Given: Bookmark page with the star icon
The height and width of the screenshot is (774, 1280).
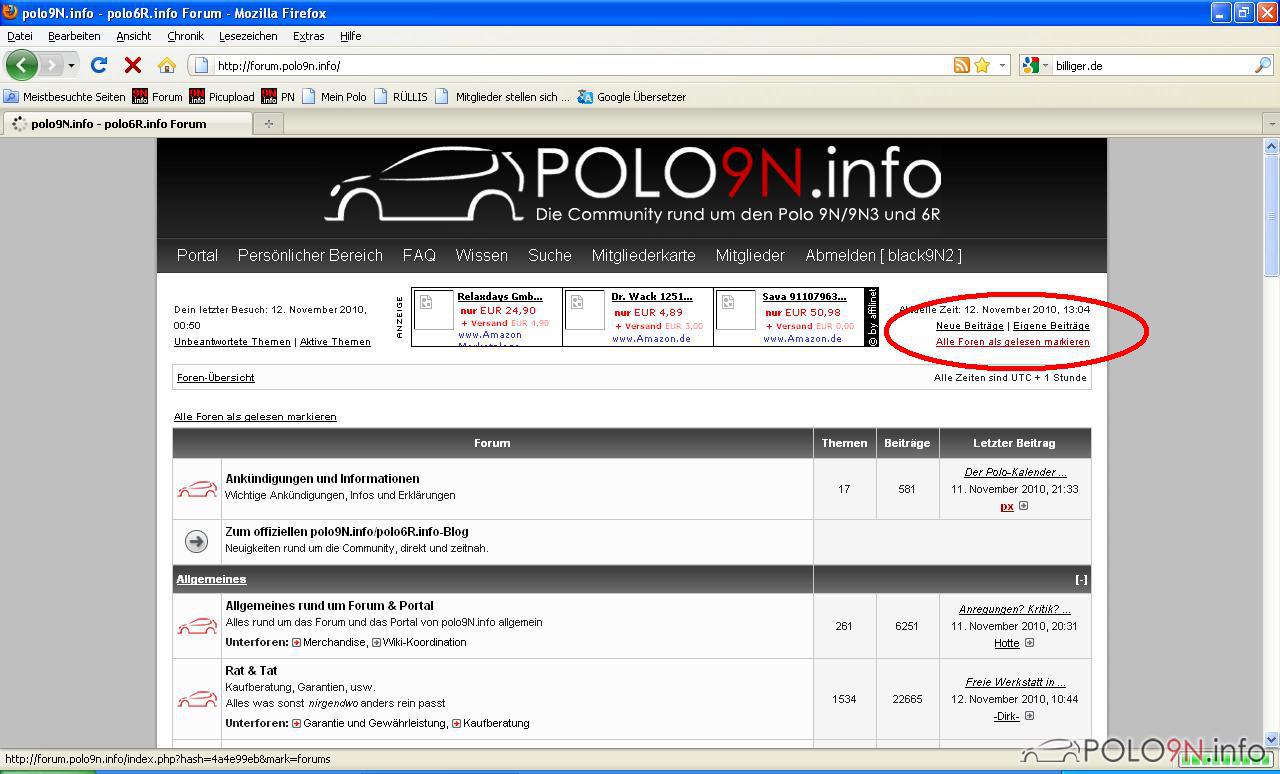Looking at the screenshot, I should 982,65.
